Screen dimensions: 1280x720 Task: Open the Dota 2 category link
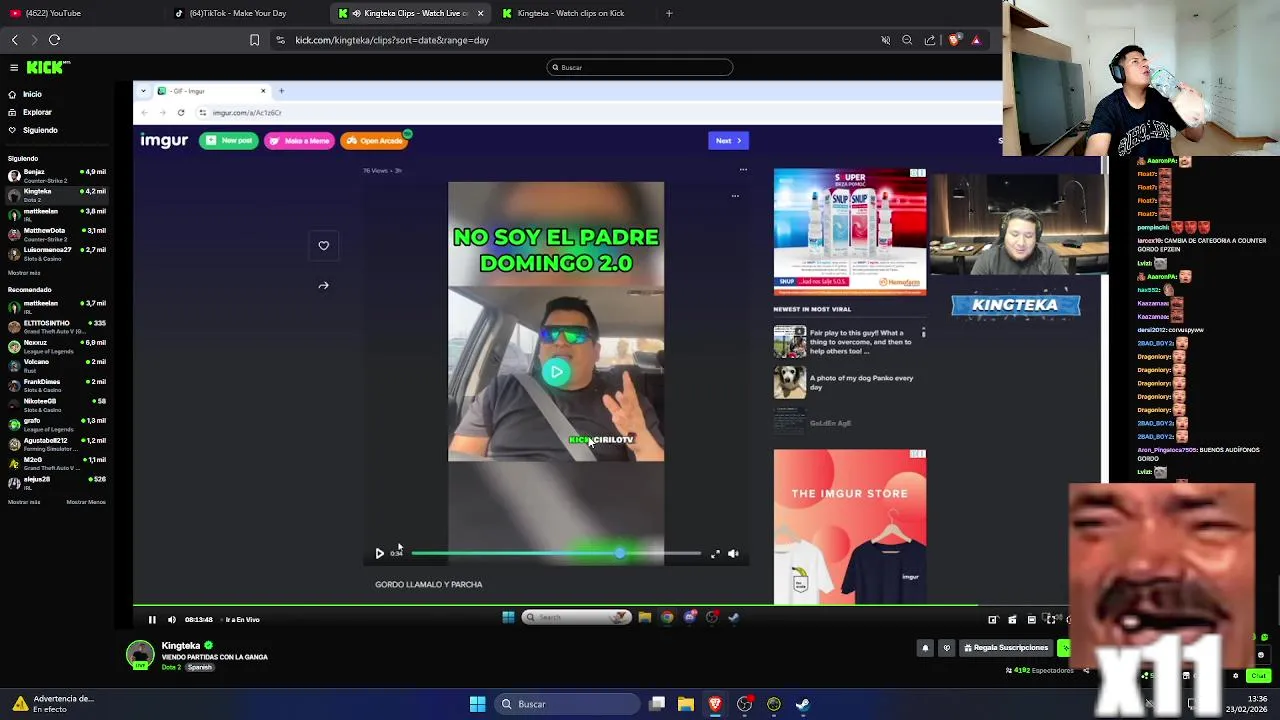click(171, 667)
